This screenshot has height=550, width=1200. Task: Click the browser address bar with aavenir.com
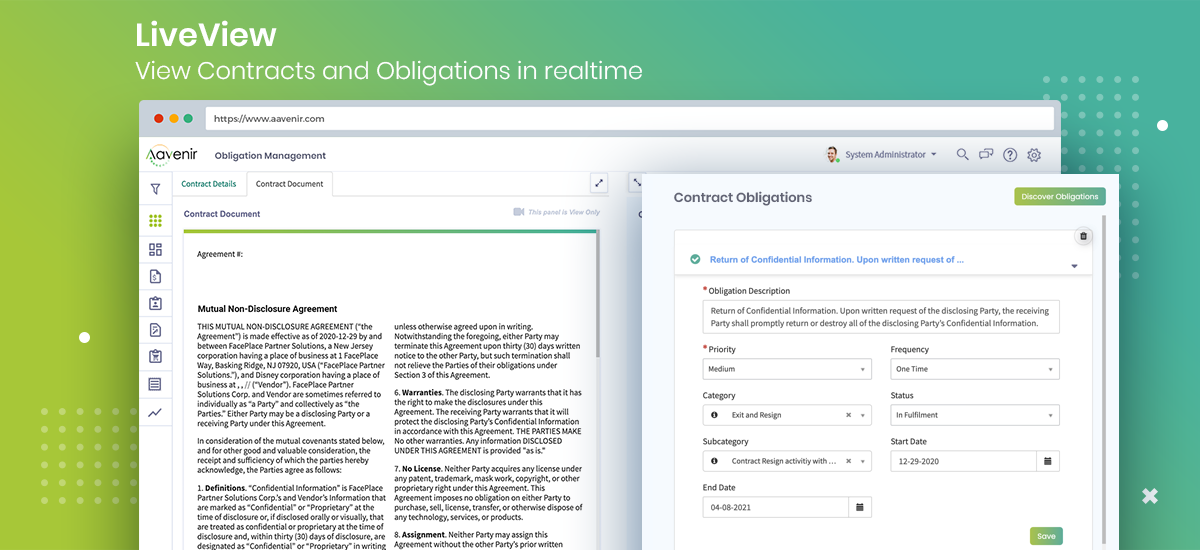pyautogui.click(x=630, y=118)
